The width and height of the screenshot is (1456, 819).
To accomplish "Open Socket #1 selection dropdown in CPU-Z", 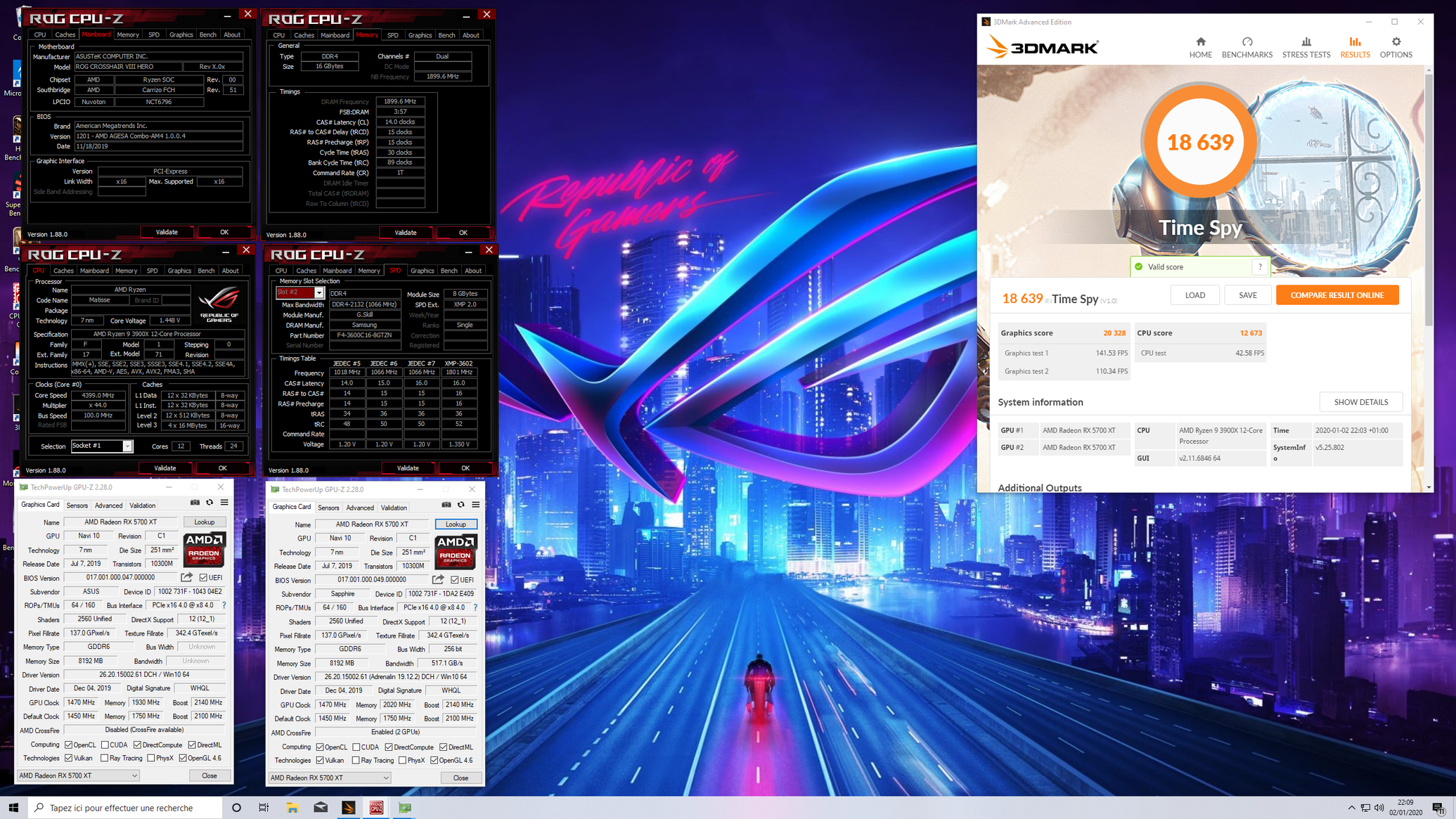I will coord(127,446).
